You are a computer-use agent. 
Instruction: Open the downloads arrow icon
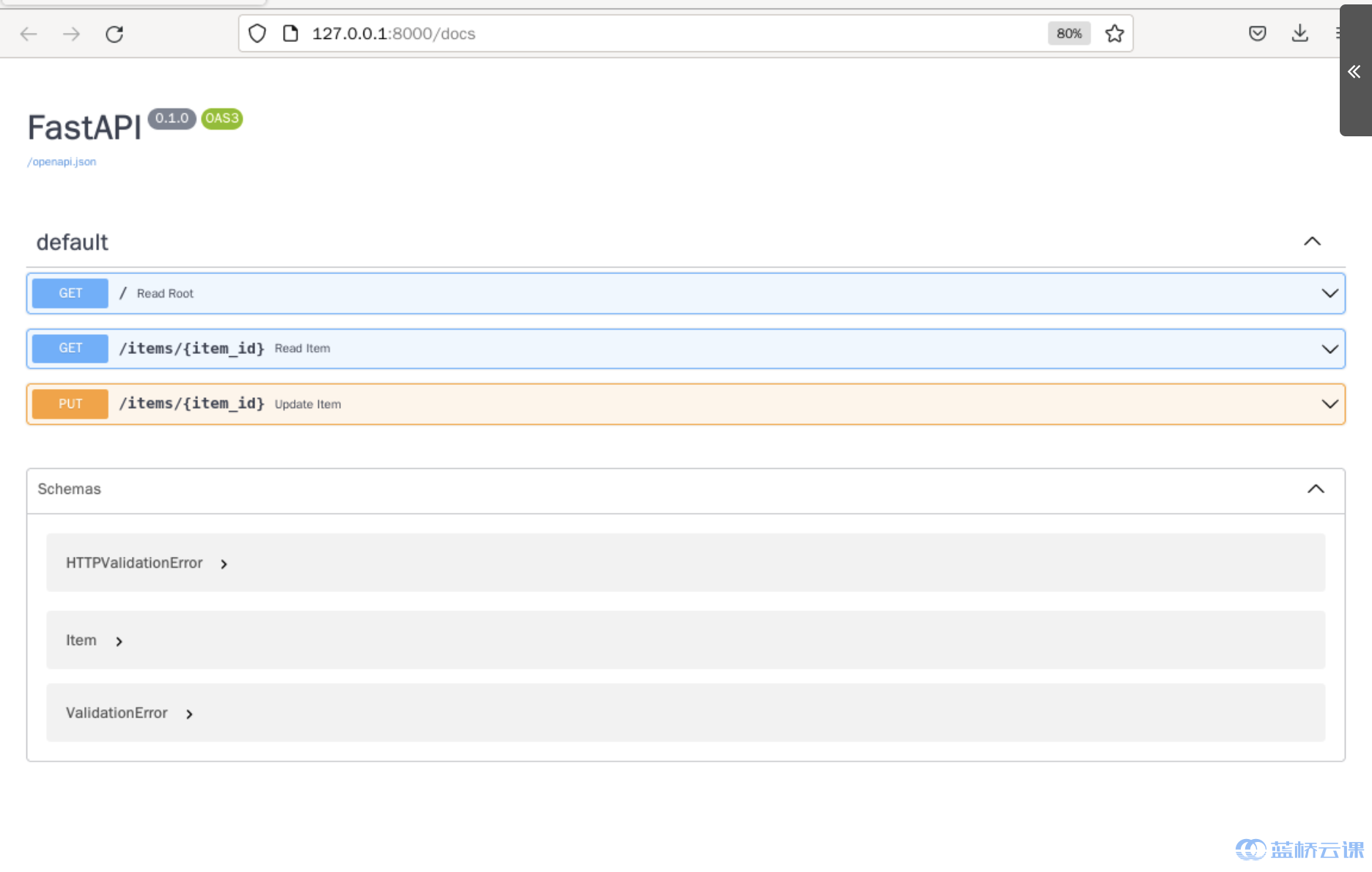tap(1300, 34)
